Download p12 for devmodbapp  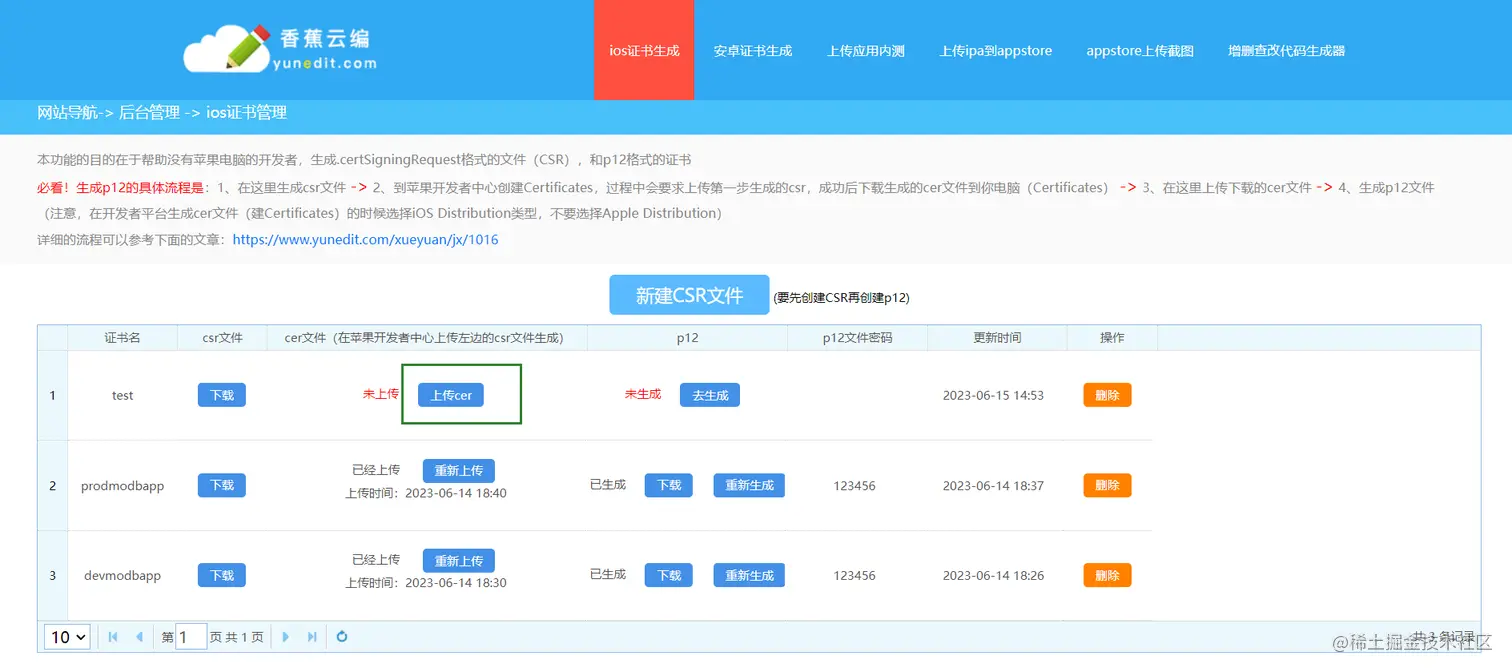[669, 575]
